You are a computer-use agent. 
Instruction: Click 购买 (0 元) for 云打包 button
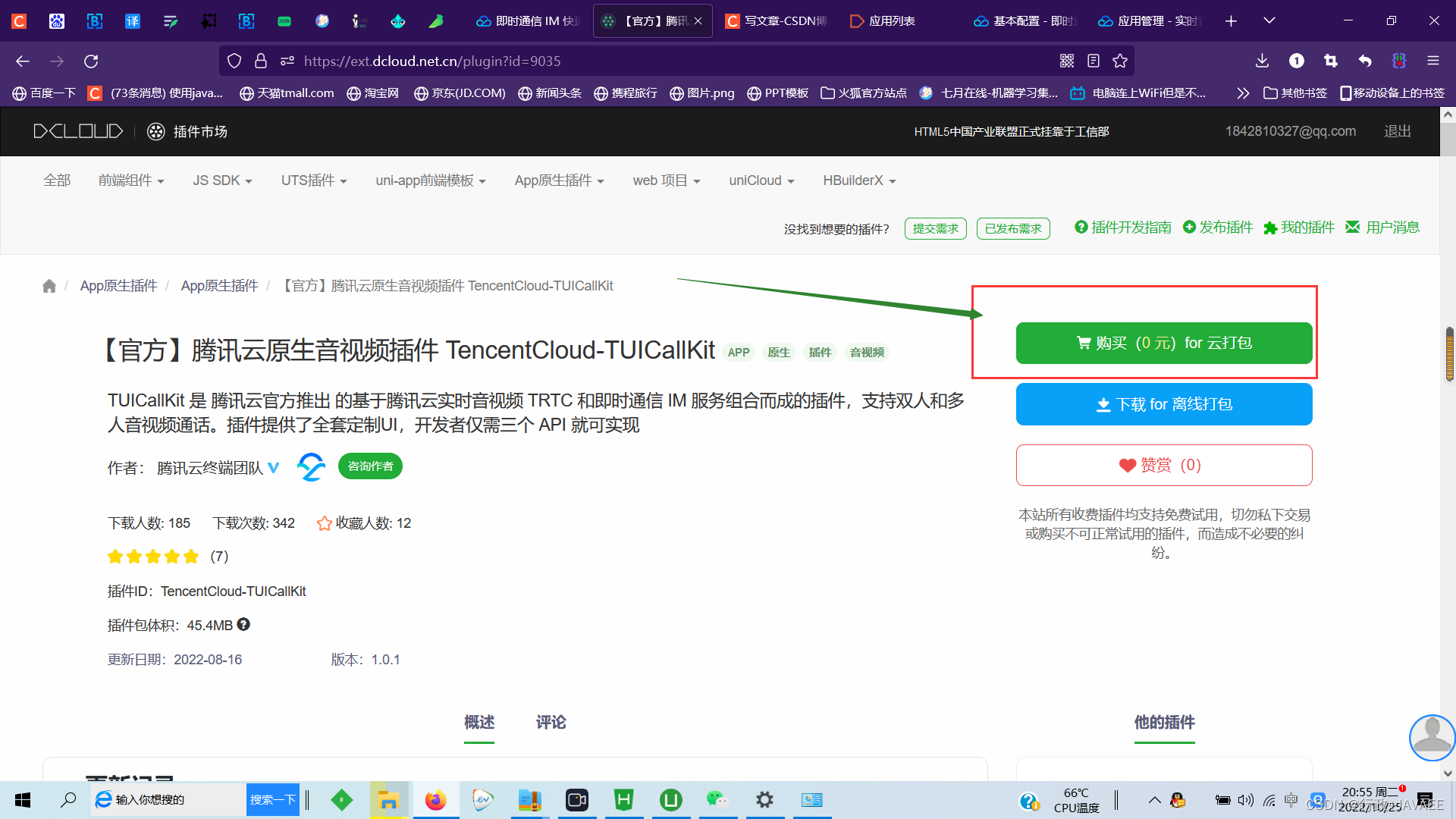pos(1164,343)
